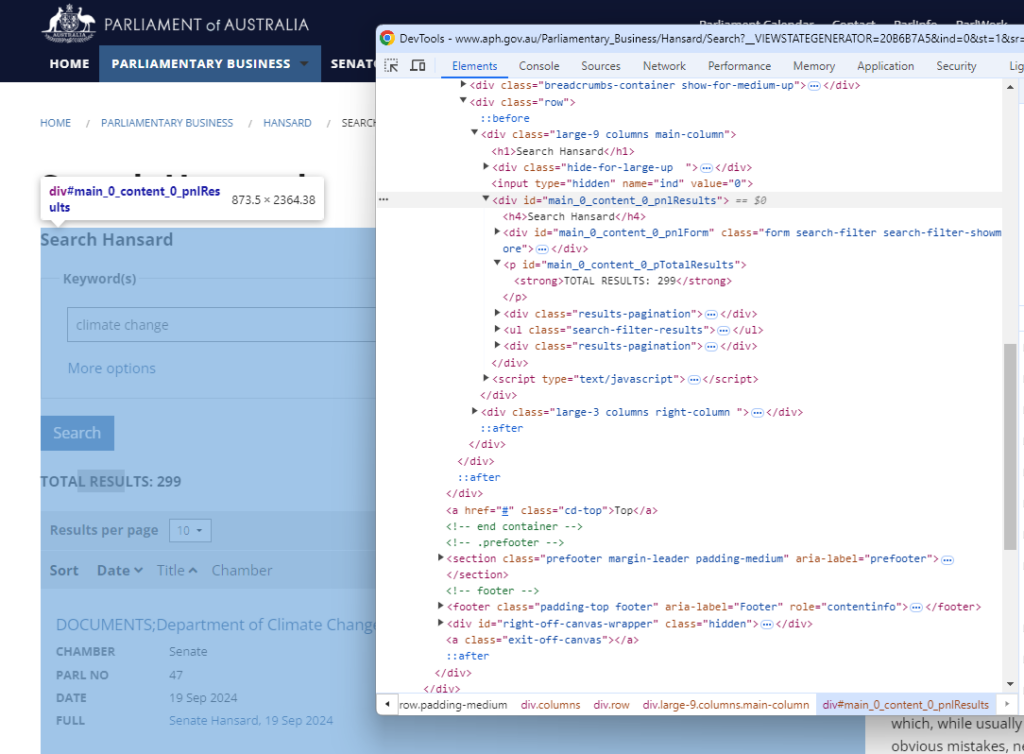Click the Search button
This screenshot has height=754, width=1024.
[x=77, y=433]
